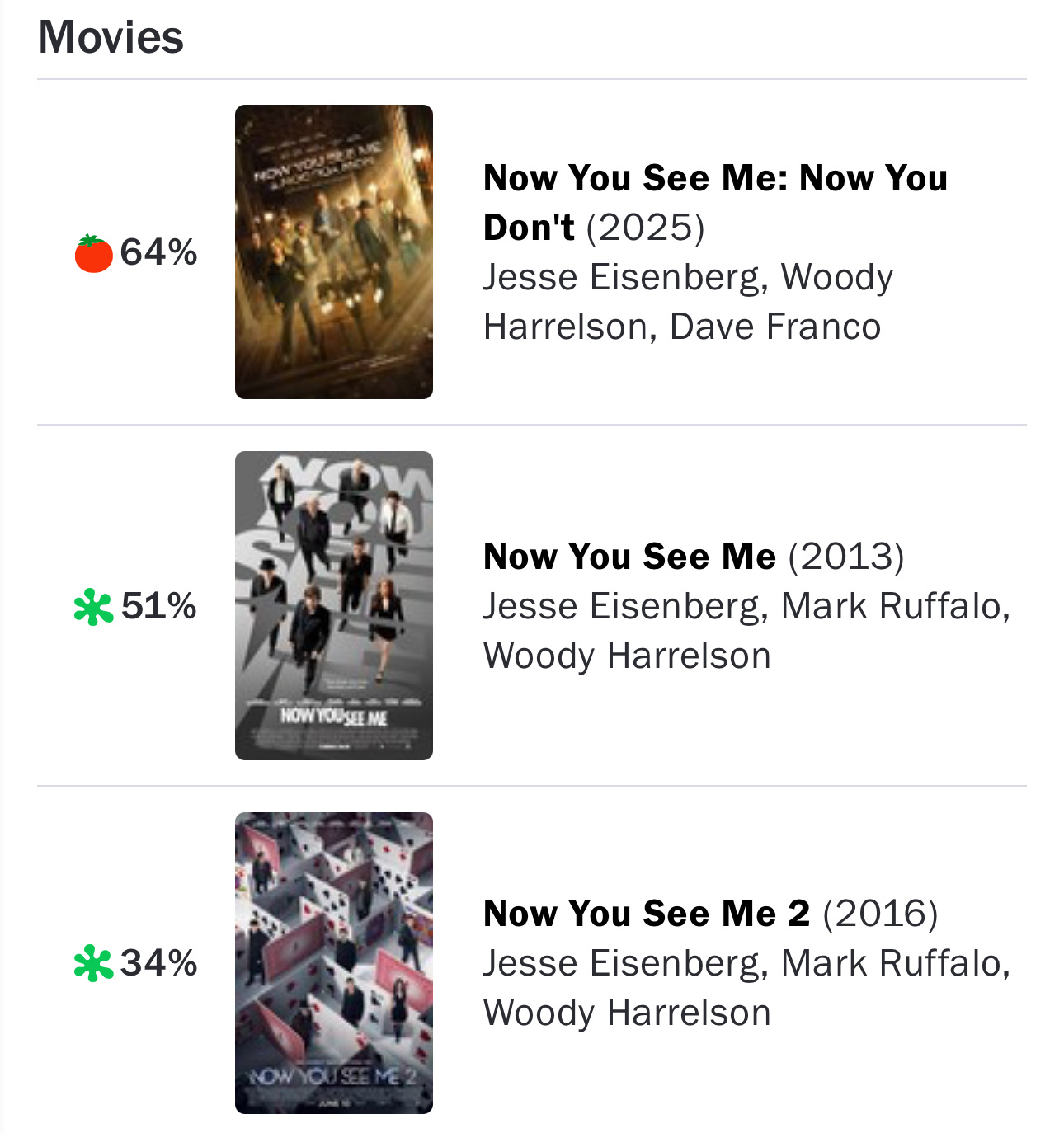Click the (2013) release year
Screen dimensions: 1064x1133
click(846, 557)
